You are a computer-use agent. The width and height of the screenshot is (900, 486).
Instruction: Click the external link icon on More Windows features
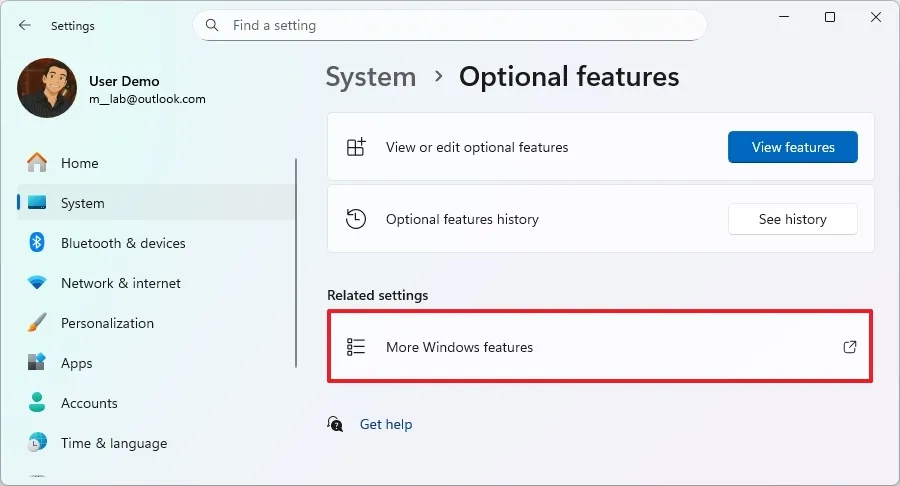tap(850, 347)
